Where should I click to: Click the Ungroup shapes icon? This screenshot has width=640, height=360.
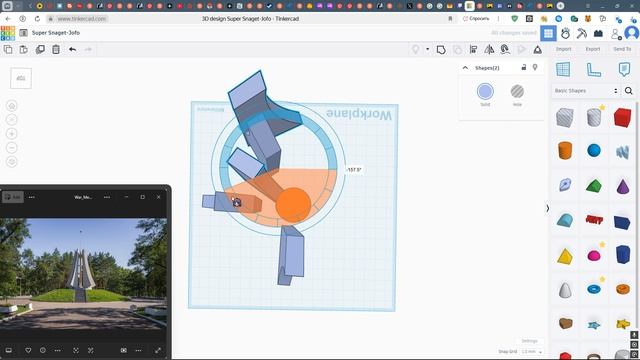click(458, 50)
